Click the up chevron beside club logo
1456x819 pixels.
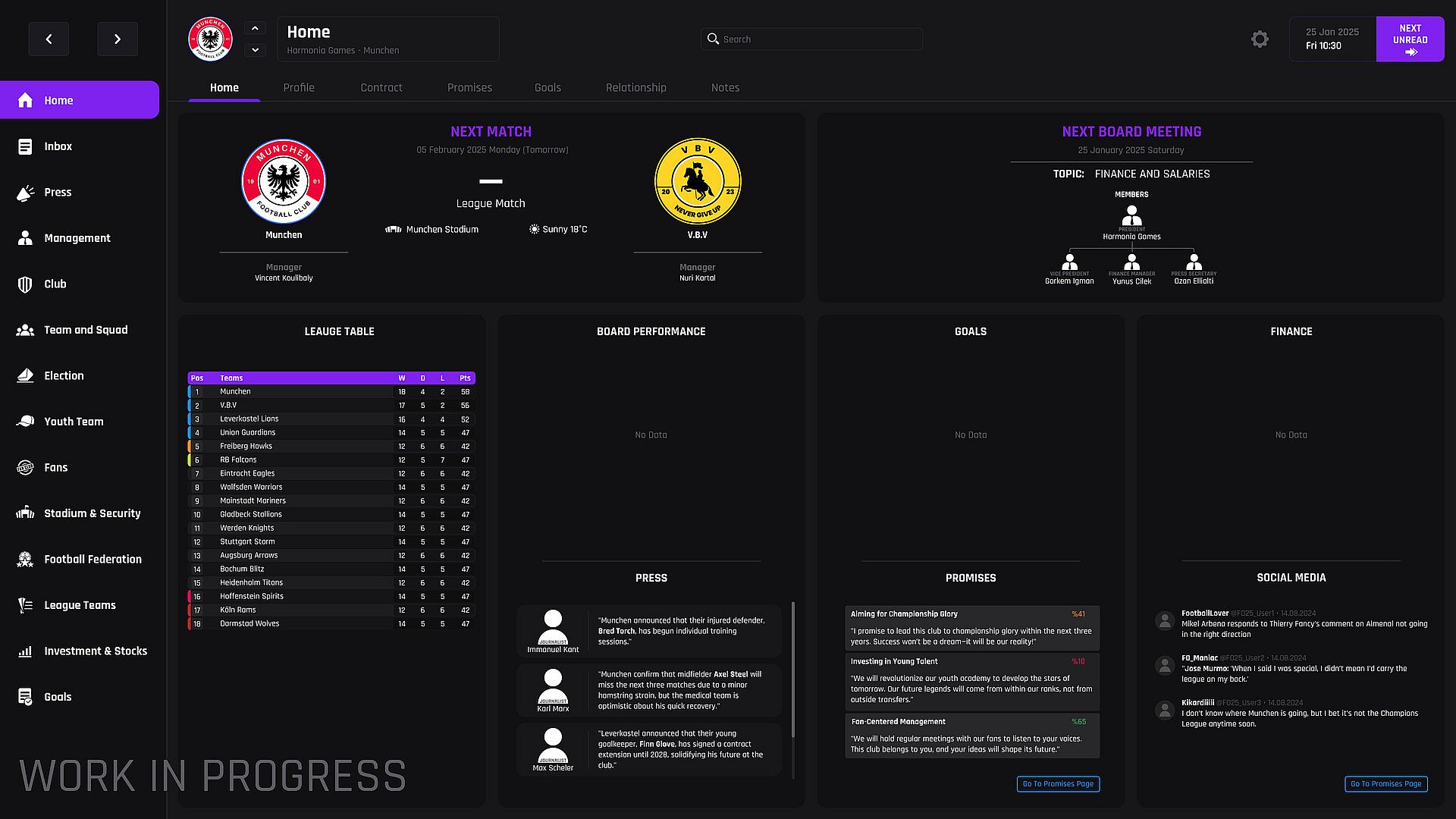(255, 29)
